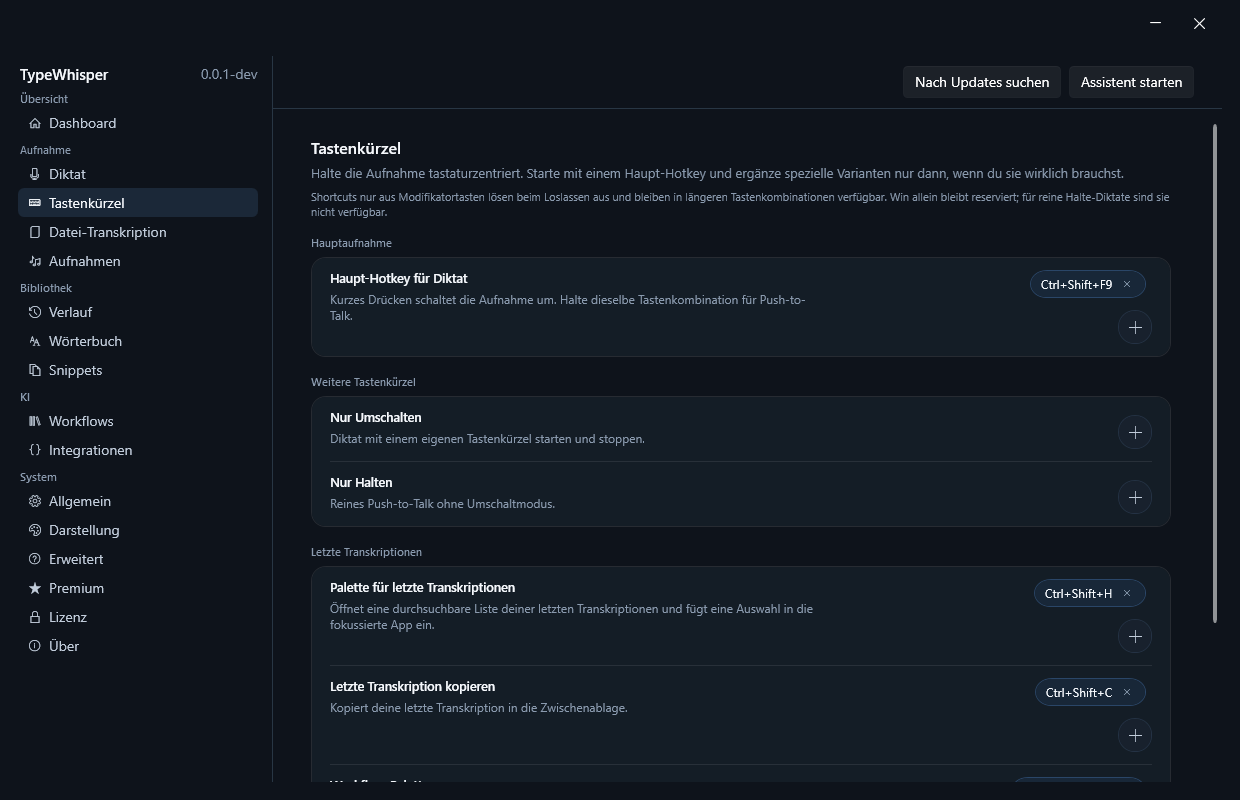1240x800 pixels.
Task: Select the Diktat microphone icon
Action: [35, 174]
